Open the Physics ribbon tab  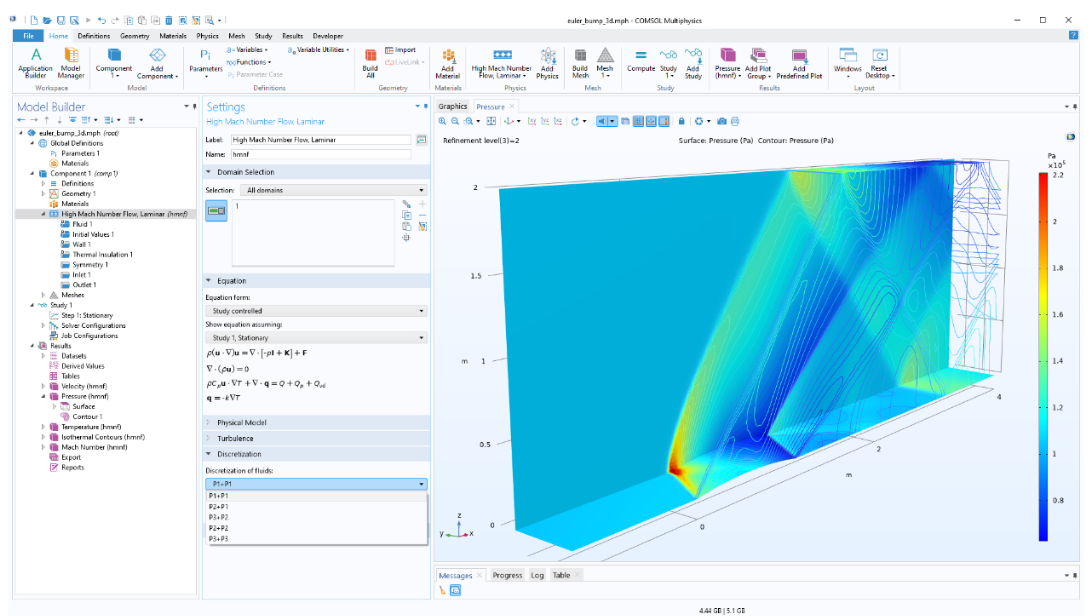point(207,35)
